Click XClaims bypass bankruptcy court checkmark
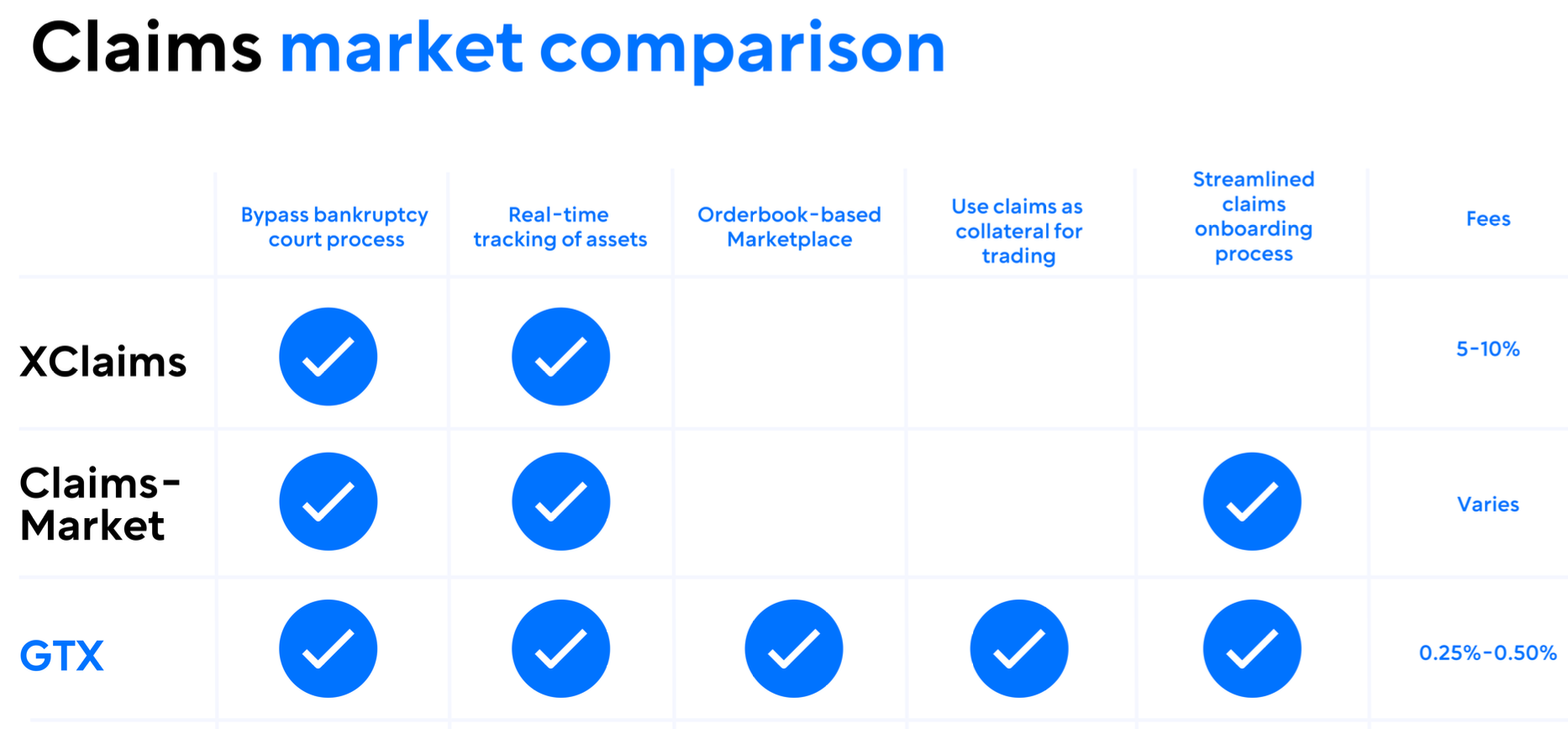This screenshot has width=1568, height=729. [x=328, y=357]
